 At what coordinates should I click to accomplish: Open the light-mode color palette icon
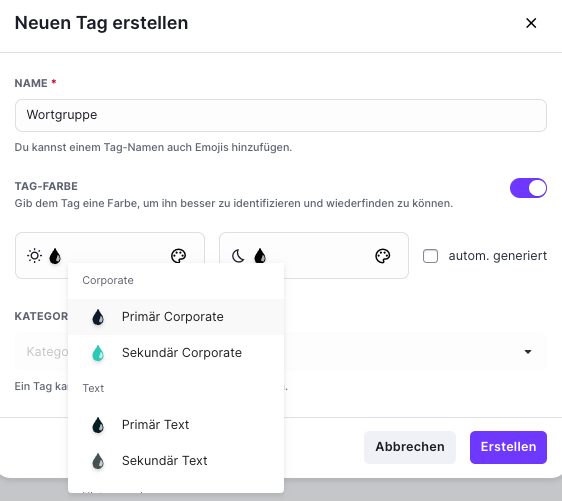coord(178,256)
